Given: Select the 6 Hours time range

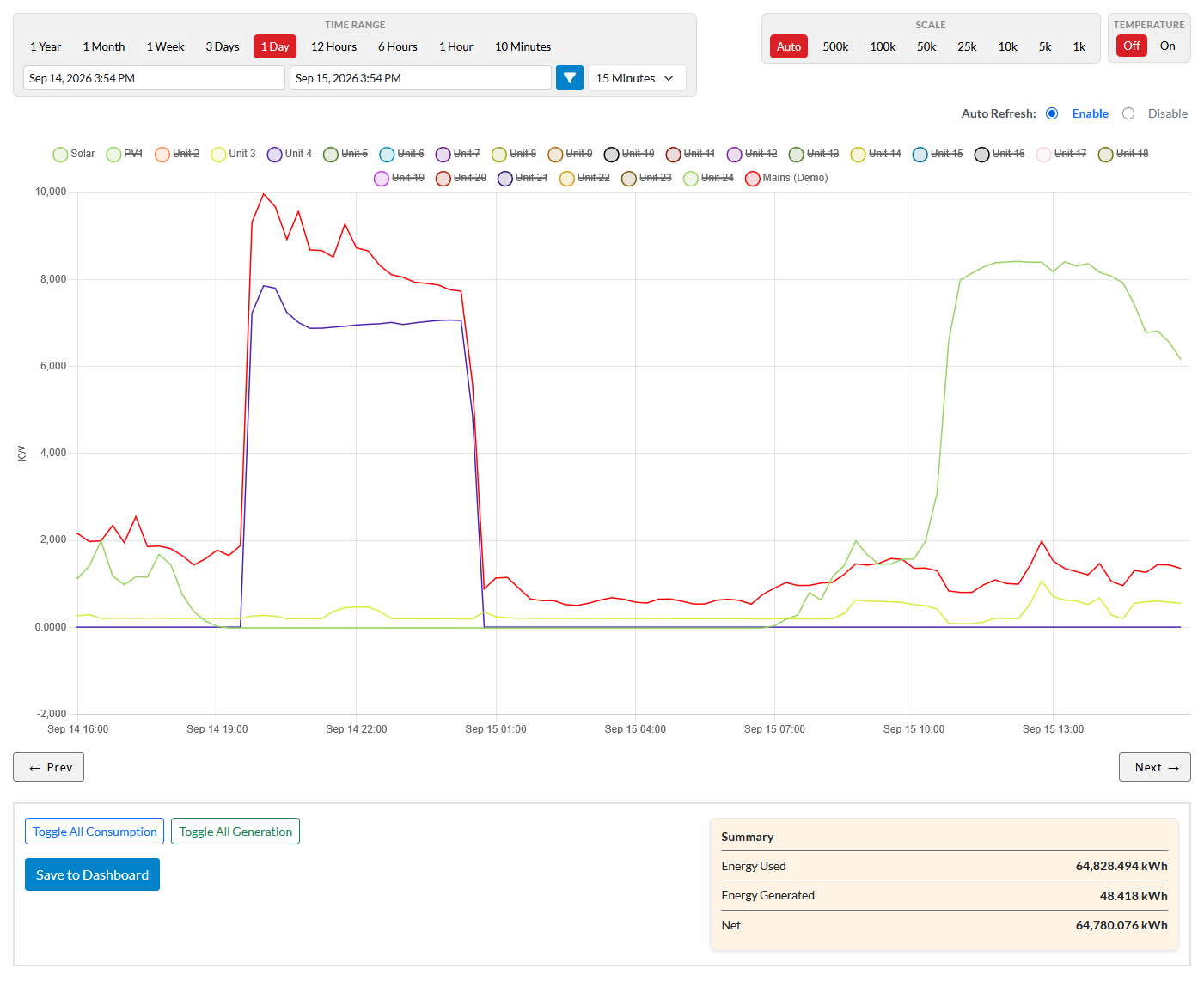Looking at the screenshot, I should point(398,46).
